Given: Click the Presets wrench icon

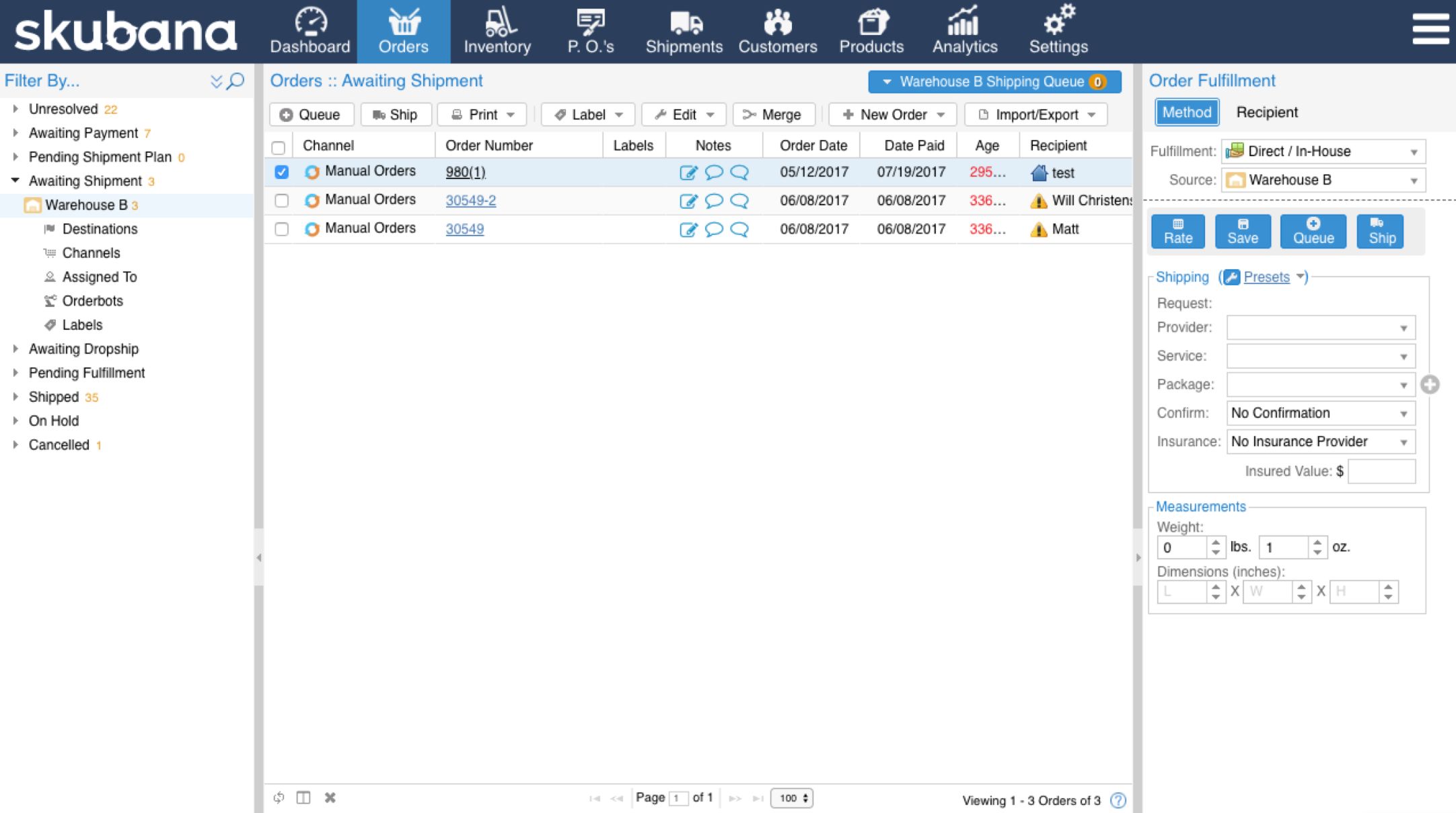Looking at the screenshot, I should click(x=1231, y=277).
